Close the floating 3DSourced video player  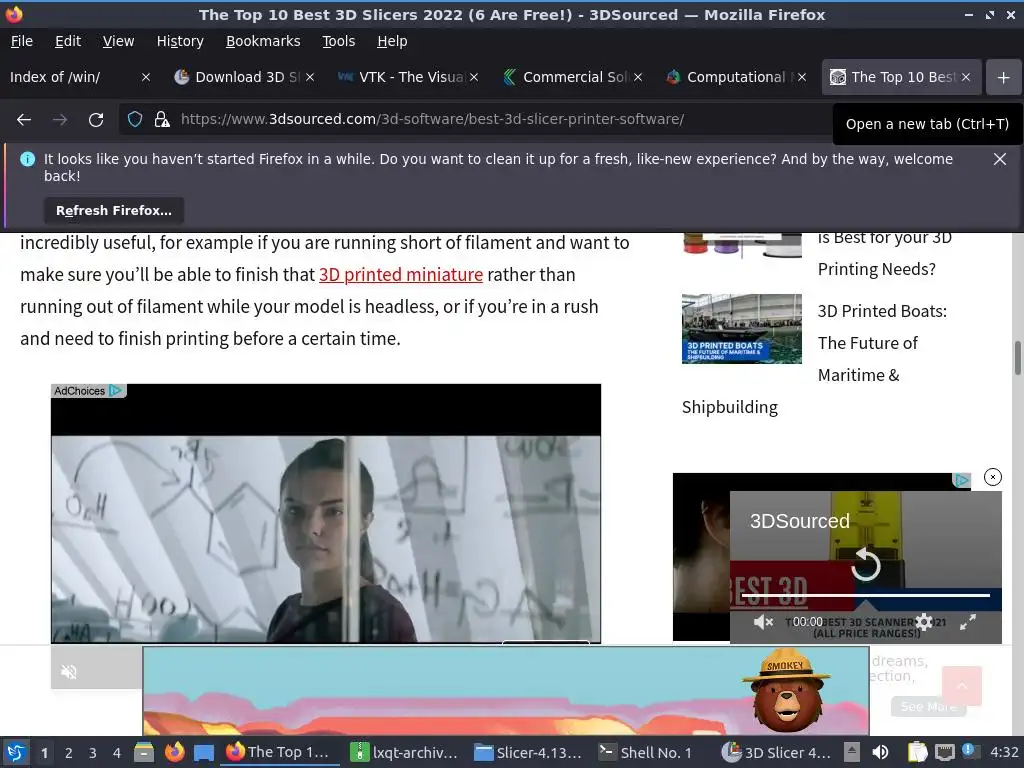click(x=993, y=477)
